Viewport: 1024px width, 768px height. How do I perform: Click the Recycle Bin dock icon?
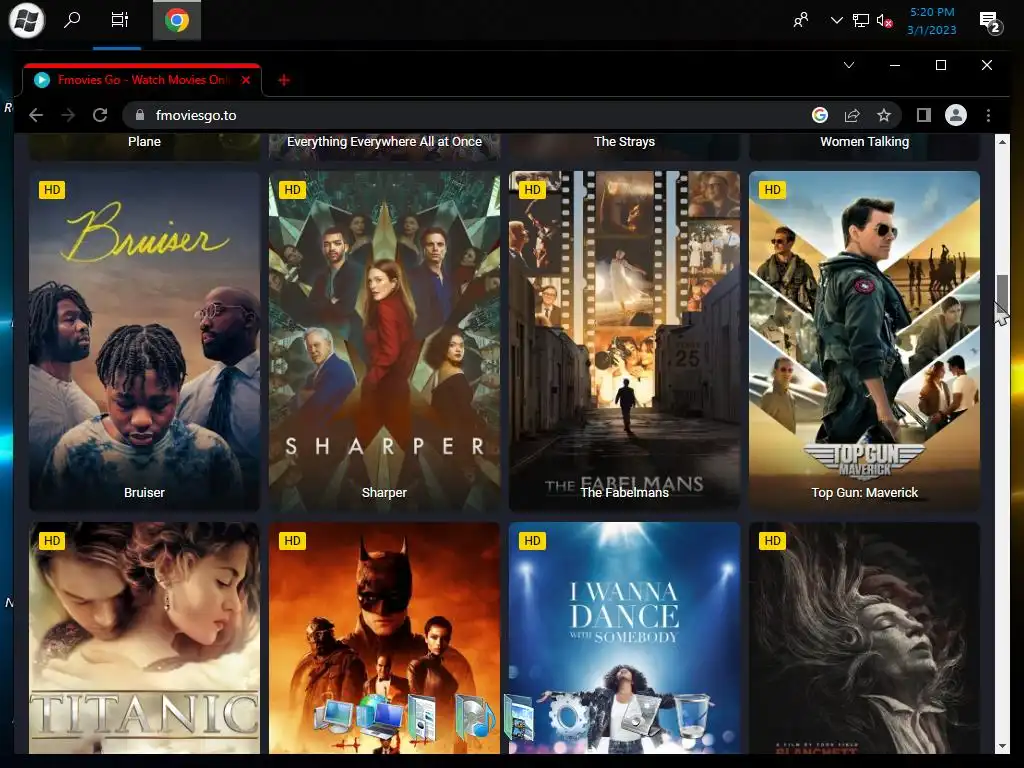[692, 716]
